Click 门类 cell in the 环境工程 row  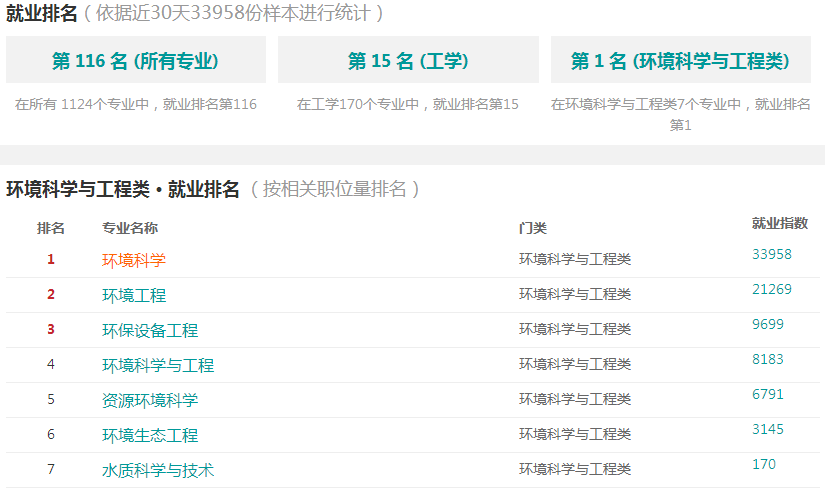(x=575, y=294)
